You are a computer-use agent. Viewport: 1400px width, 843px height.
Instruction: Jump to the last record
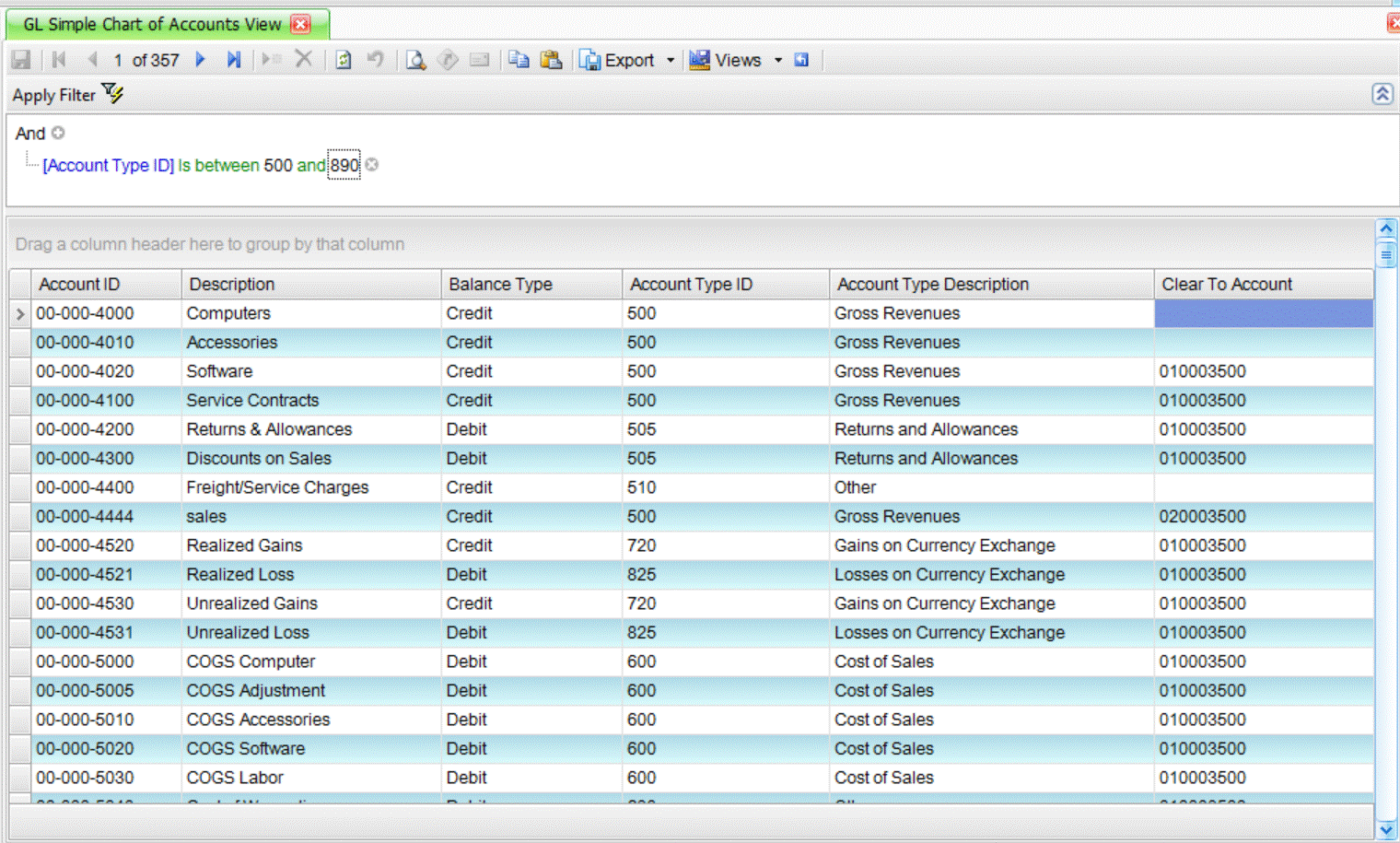click(233, 60)
